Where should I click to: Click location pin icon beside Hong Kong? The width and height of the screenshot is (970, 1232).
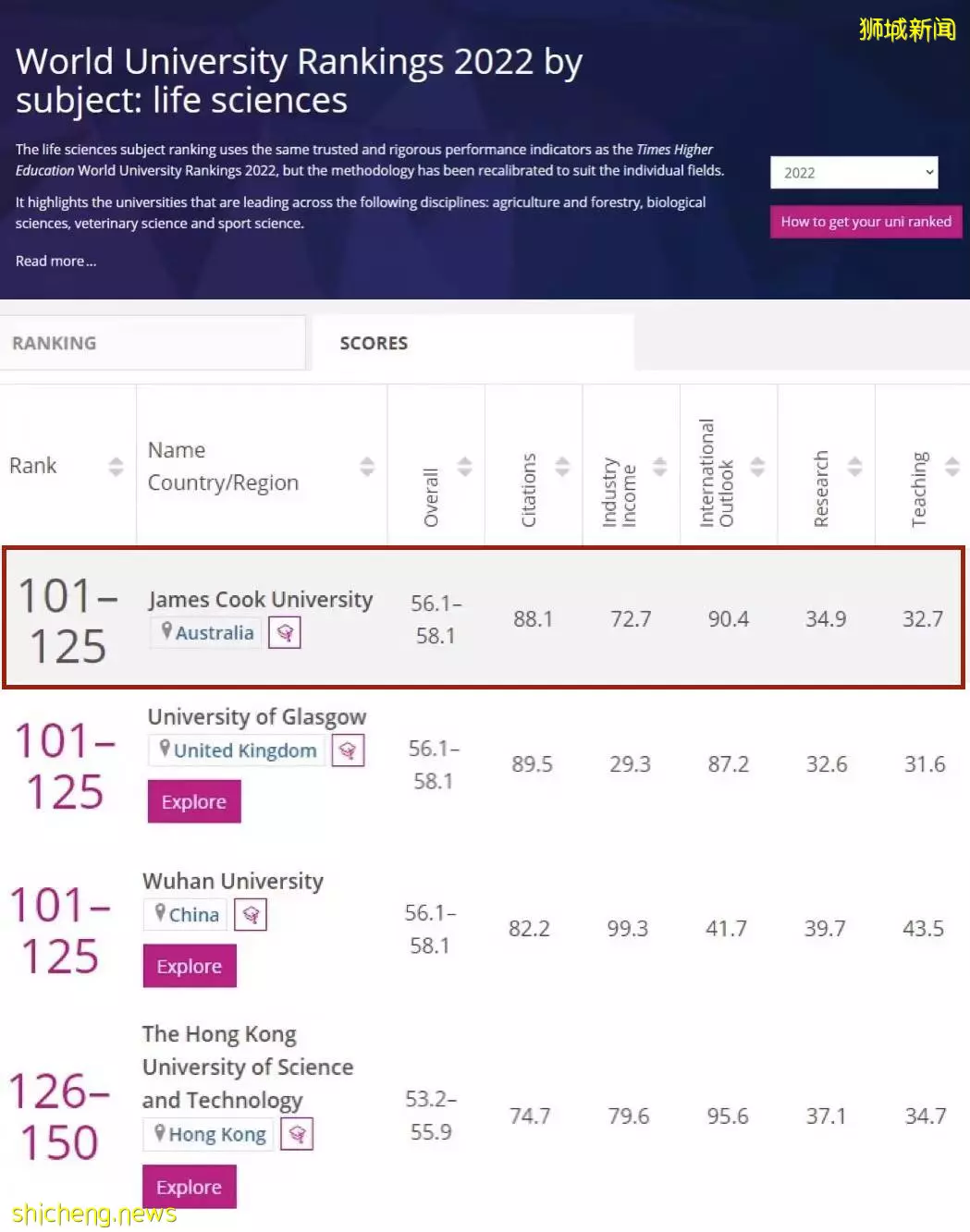coord(160,1132)
